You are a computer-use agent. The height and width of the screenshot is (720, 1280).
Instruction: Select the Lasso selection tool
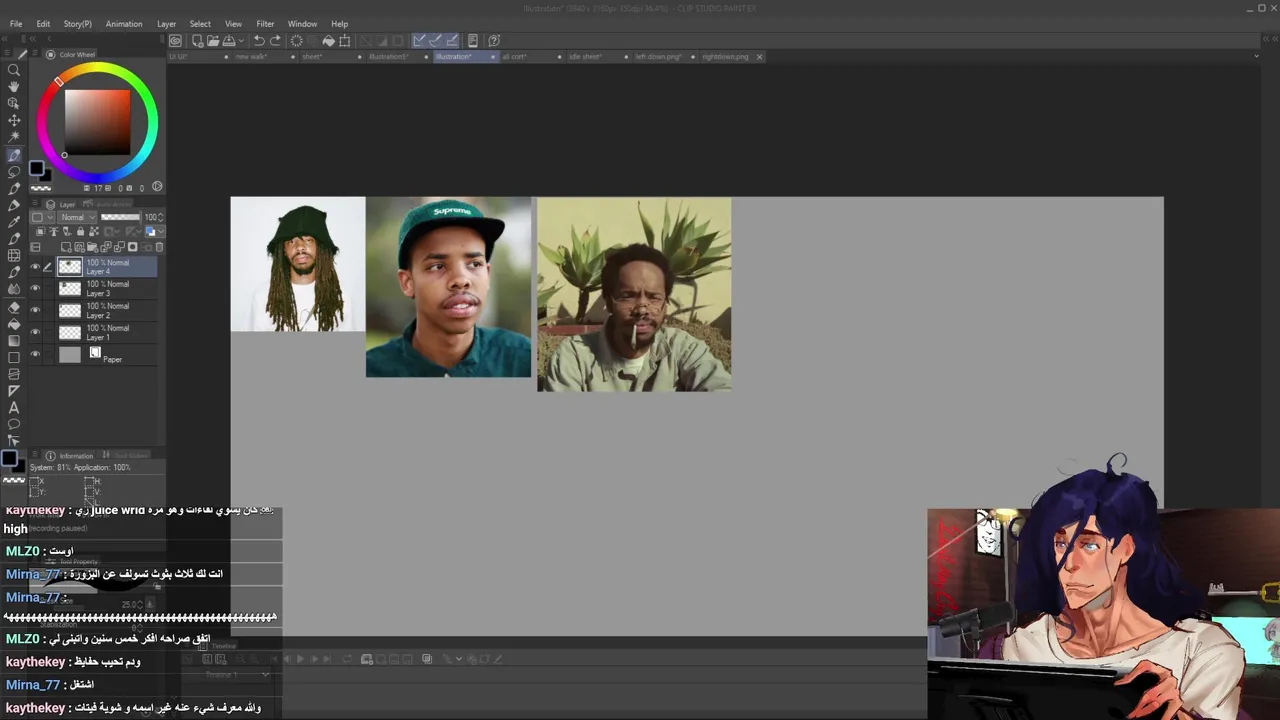coord(14,172)
